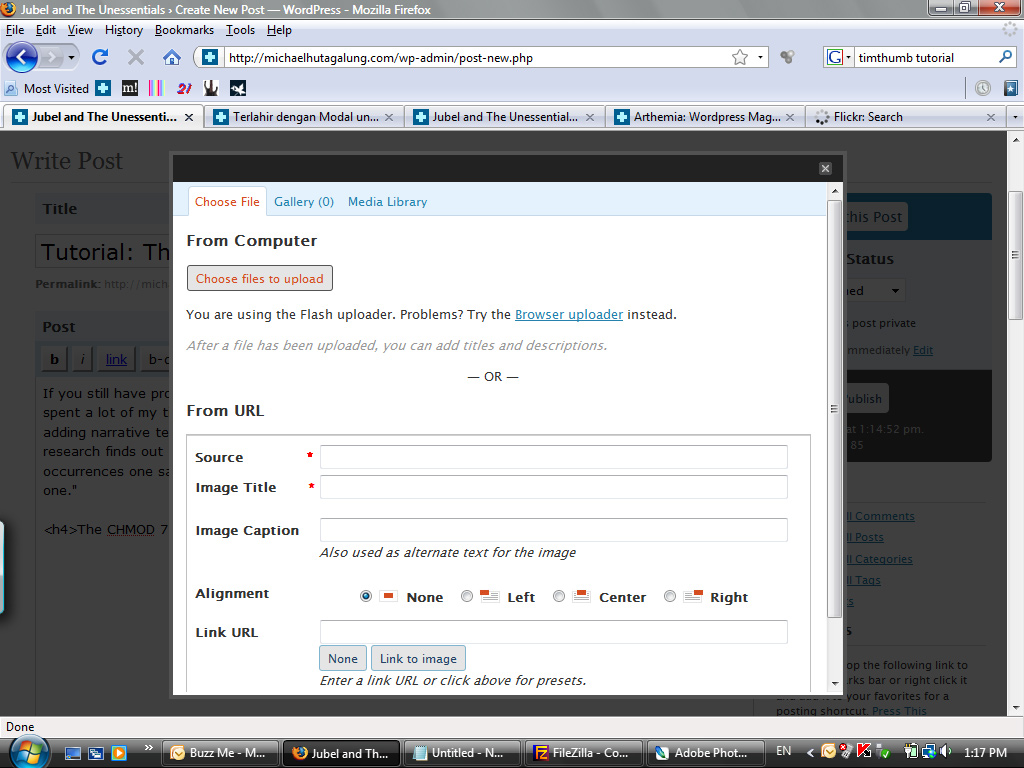Open the list all tabs dropdown

point(1015,117)
